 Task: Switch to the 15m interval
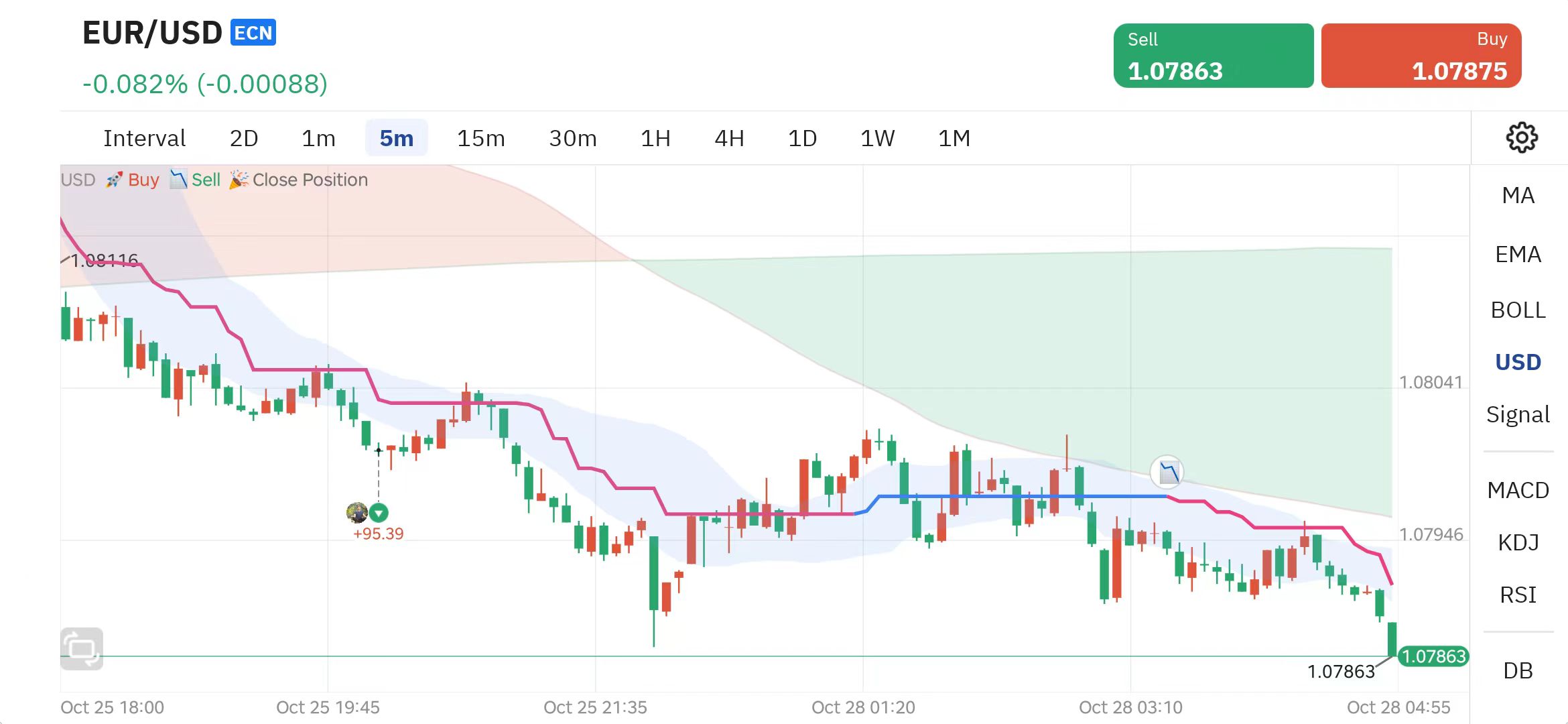480,139
